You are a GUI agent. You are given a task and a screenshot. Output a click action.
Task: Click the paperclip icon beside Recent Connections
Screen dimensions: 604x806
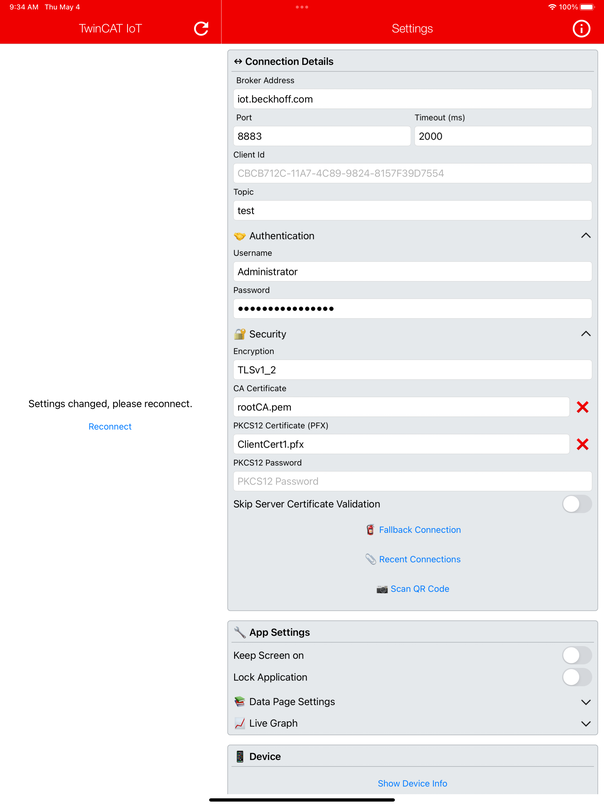point(371,559)
